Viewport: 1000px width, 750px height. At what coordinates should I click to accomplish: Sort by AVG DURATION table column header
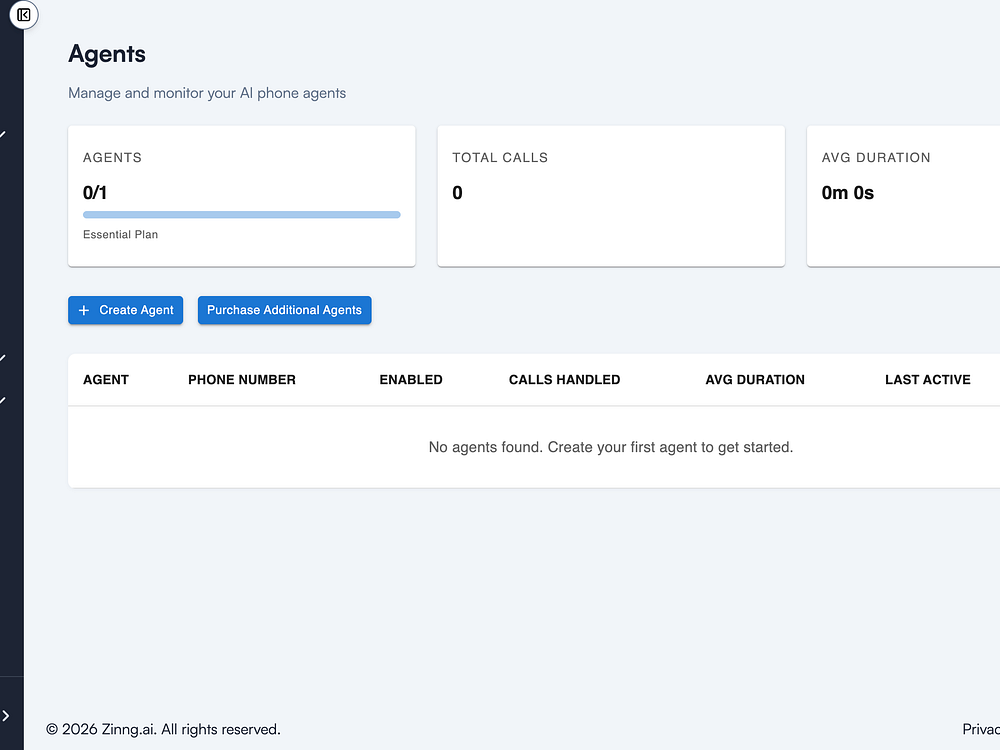point(755,379)
